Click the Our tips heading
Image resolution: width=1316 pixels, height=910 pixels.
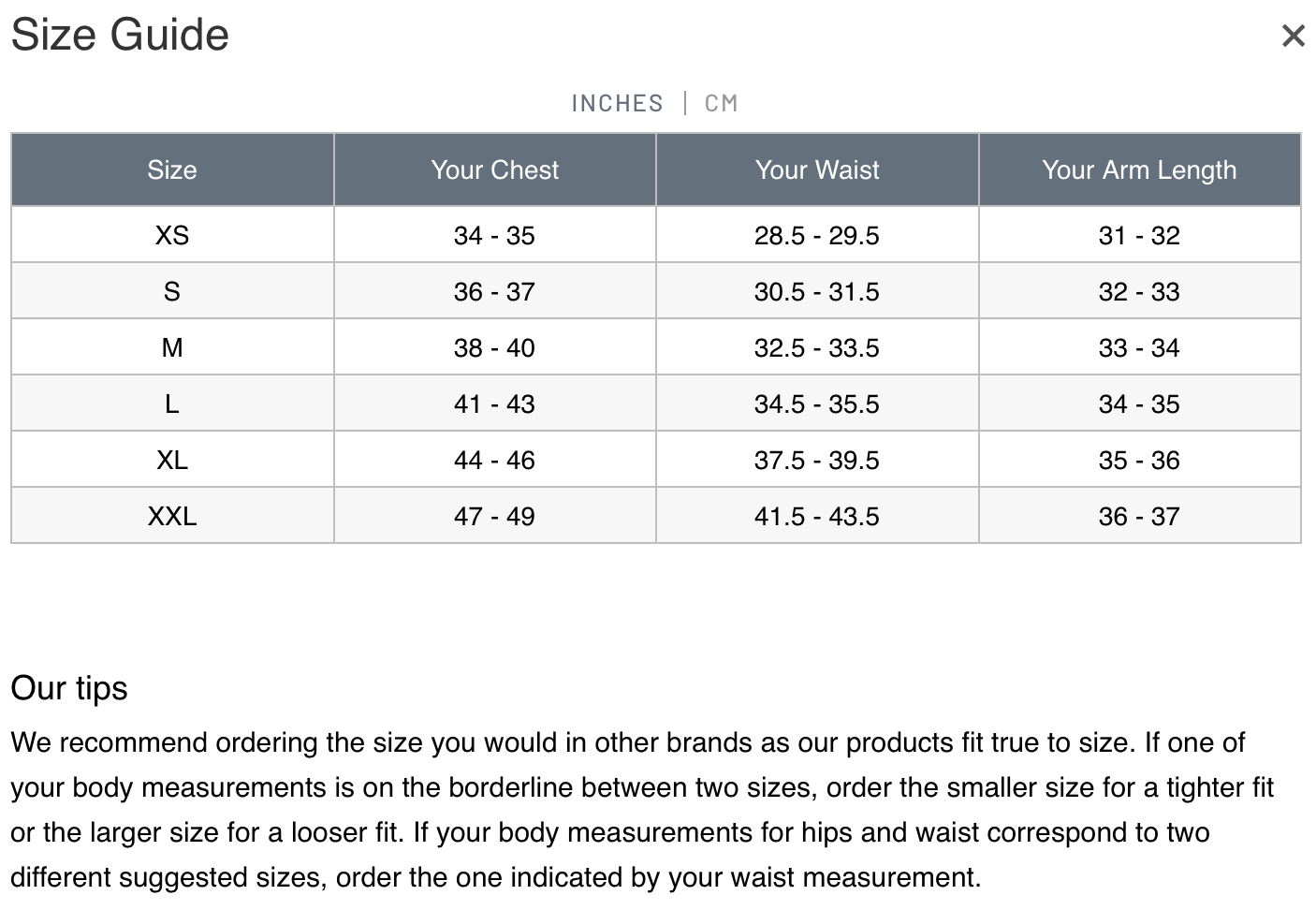click(69, 688)
